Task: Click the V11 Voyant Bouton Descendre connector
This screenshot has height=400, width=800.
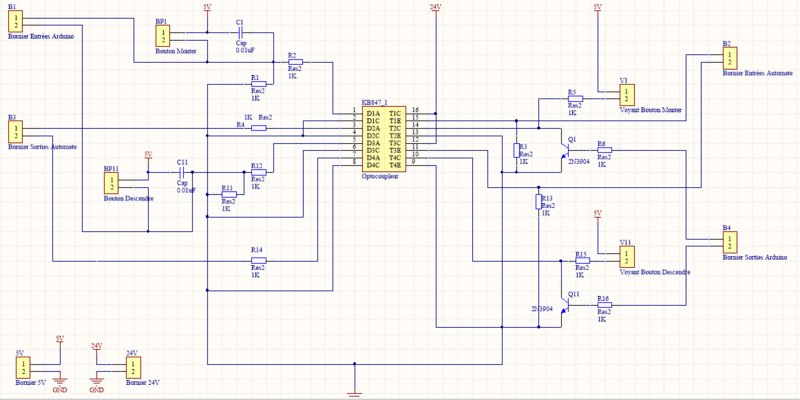Action: tap(626, 257)
